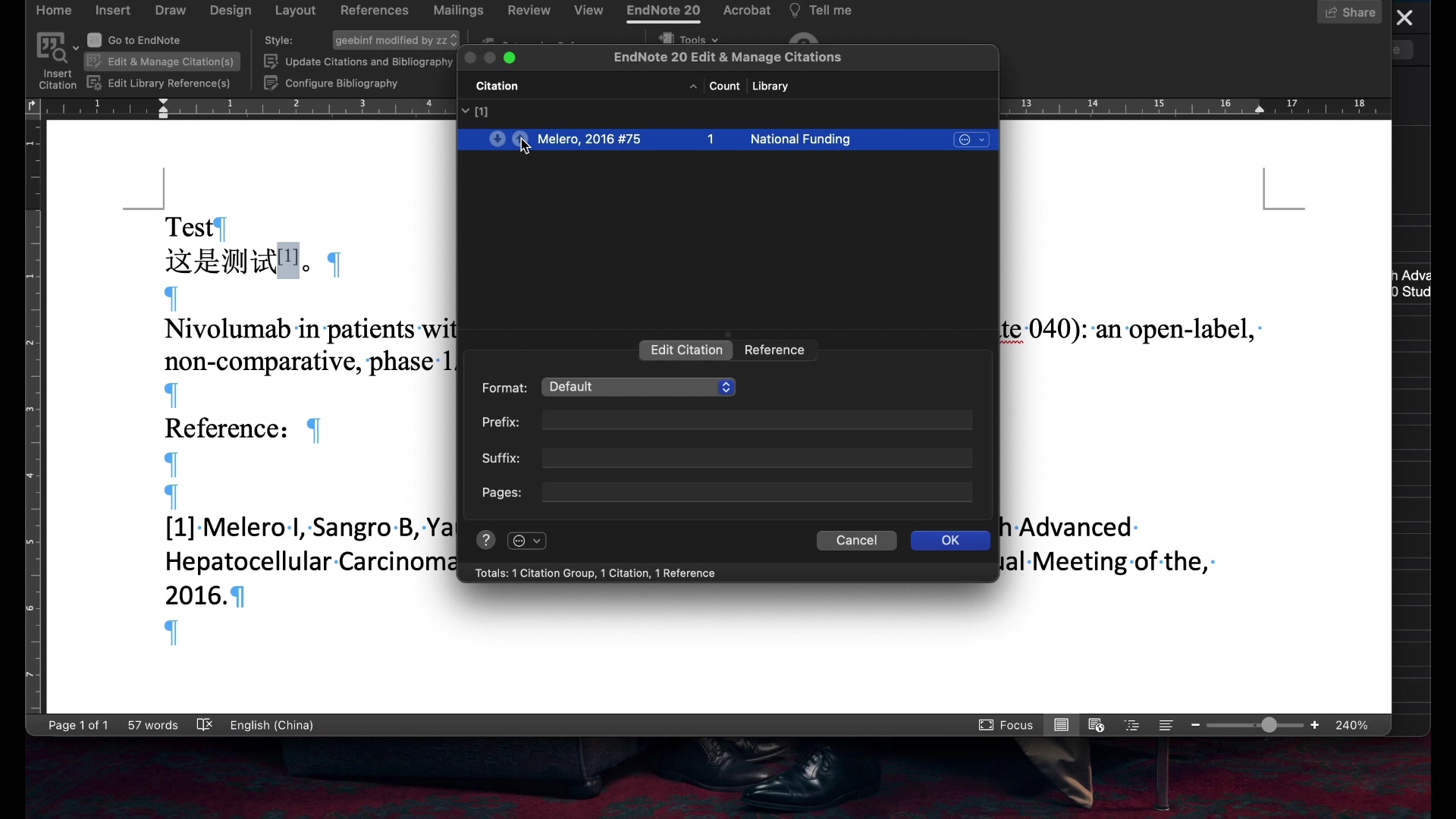The image size is (1456, 819).
Task: Open the Format Default dropdown
Action: tap(639, 388)
